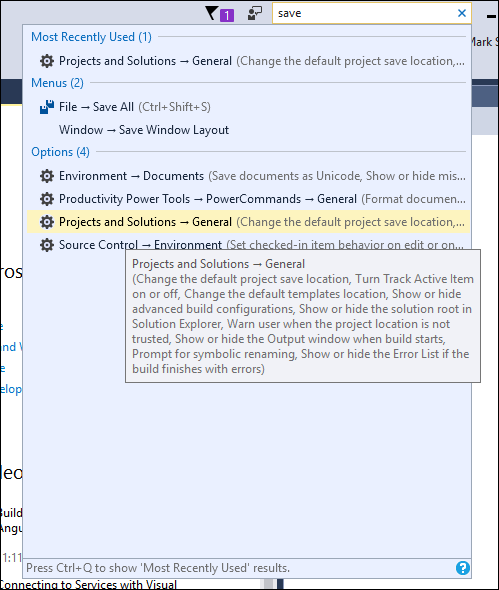Select the Most Recently Used Projects and Solutions result
The height and width of the screenshot is (590, 499).
tap(248, 61)
